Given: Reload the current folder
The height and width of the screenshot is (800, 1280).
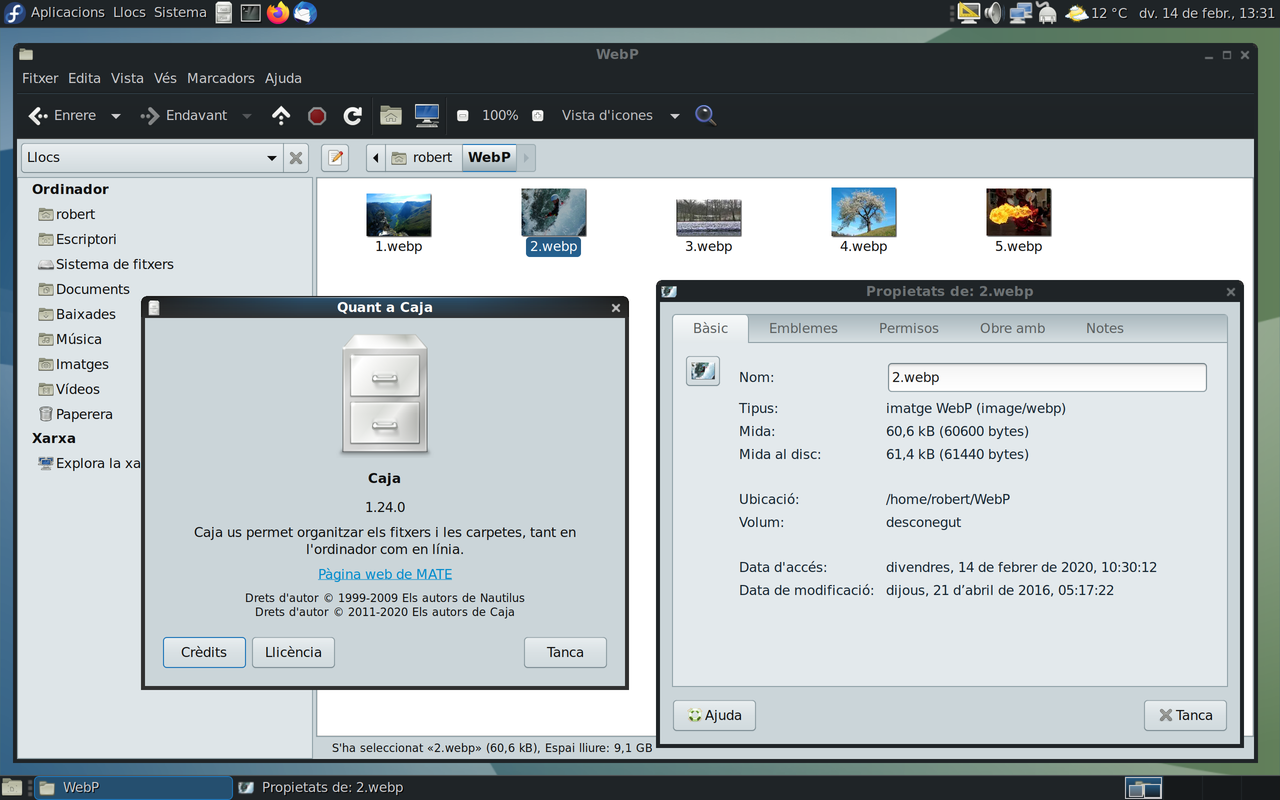Looking at the screenshot, I should (x=352, y=116).
